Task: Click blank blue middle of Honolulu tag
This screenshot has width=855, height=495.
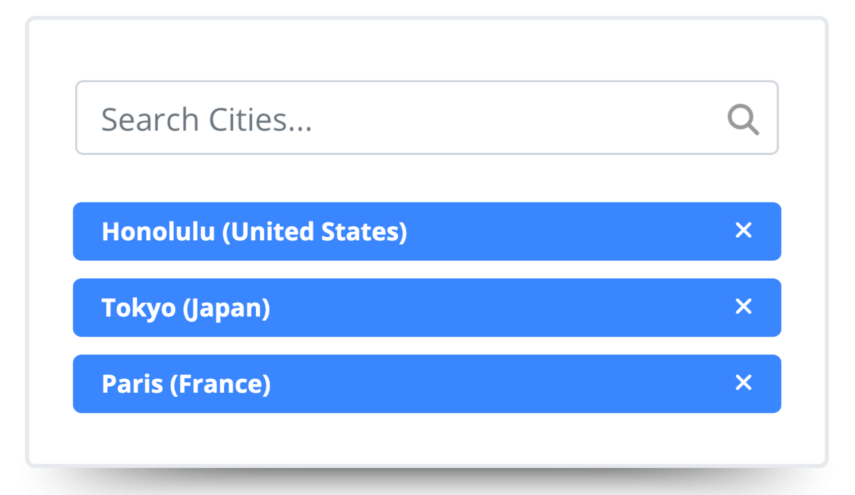Action: point(570,232)
